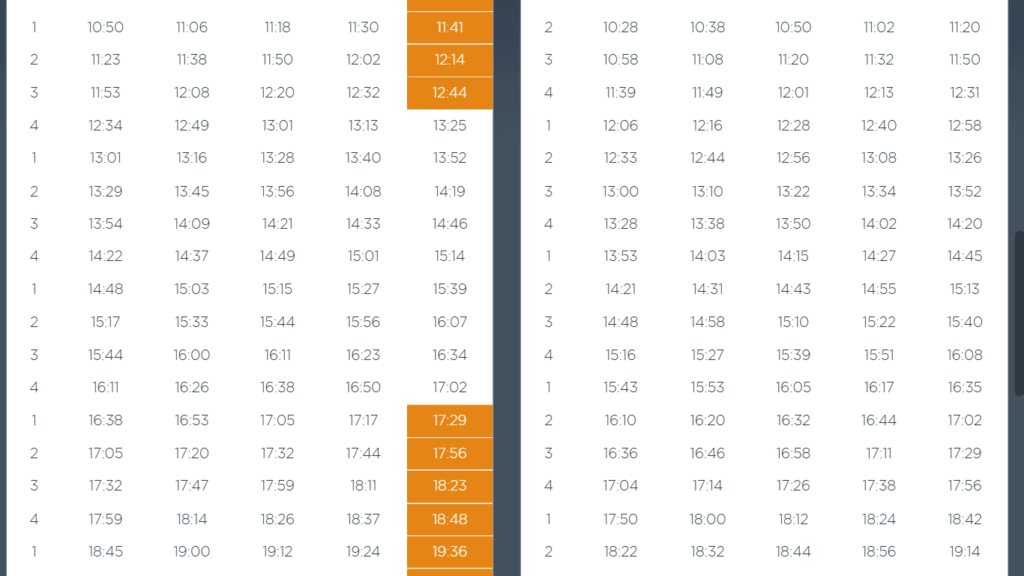Select the orange 17:29 time cell

click(450, 421)
